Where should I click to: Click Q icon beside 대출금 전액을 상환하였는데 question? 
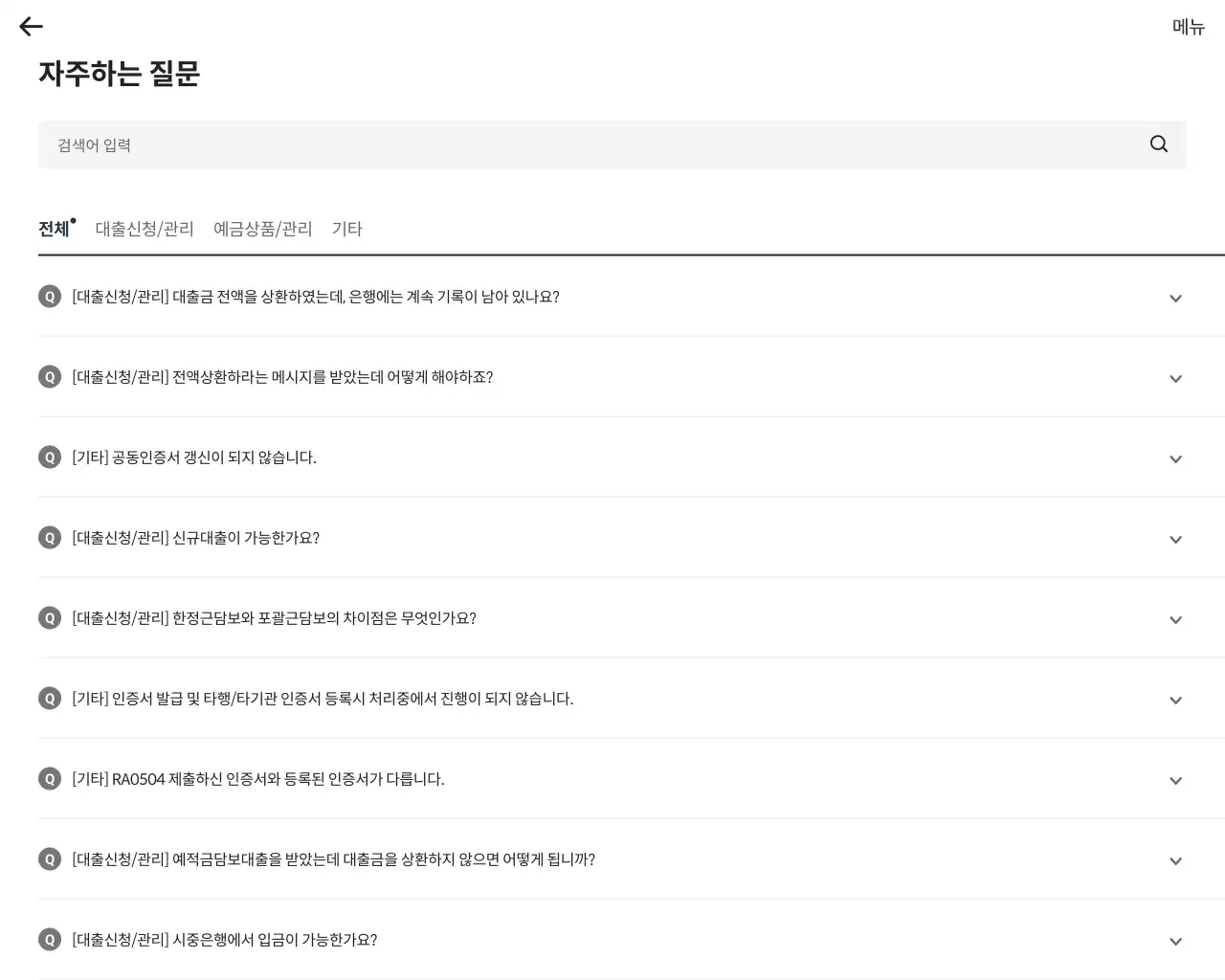pyautogui.click(x=50, y=297)
